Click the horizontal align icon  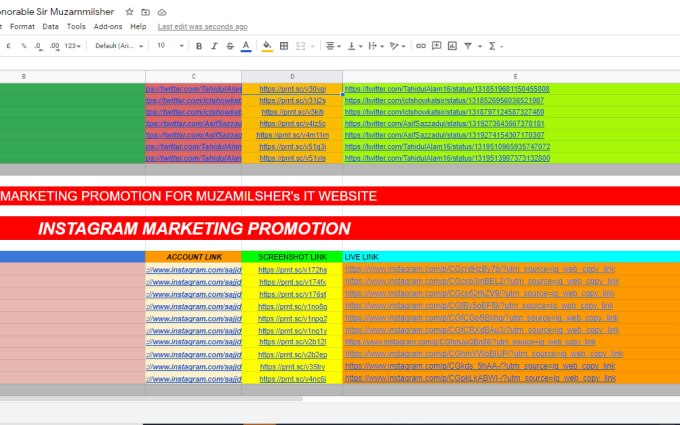click(330, 46)
